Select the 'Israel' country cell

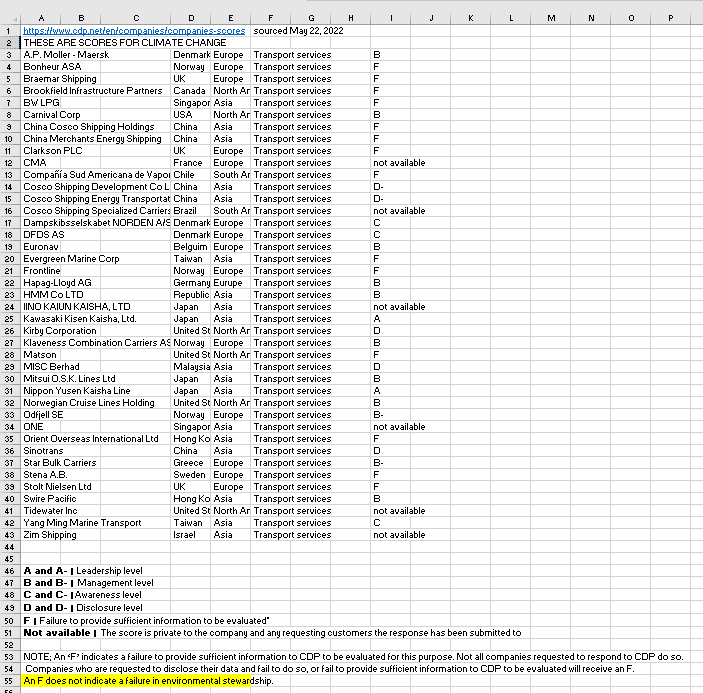[185, 535]
